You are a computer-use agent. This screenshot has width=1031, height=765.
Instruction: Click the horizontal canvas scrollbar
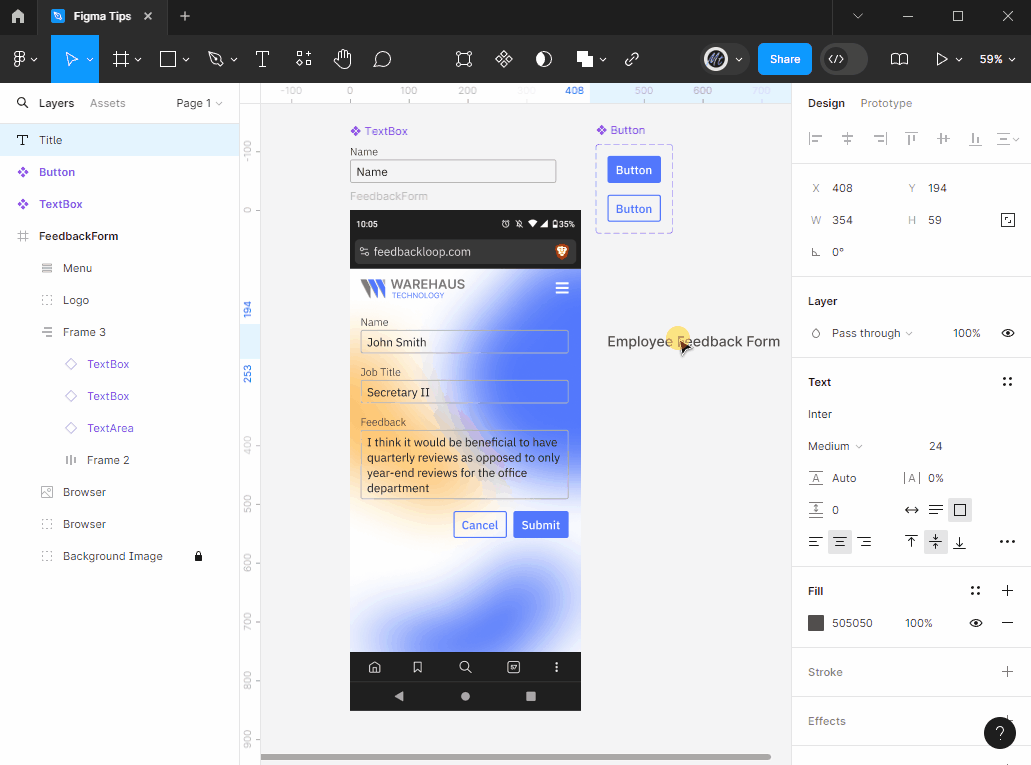516,756
